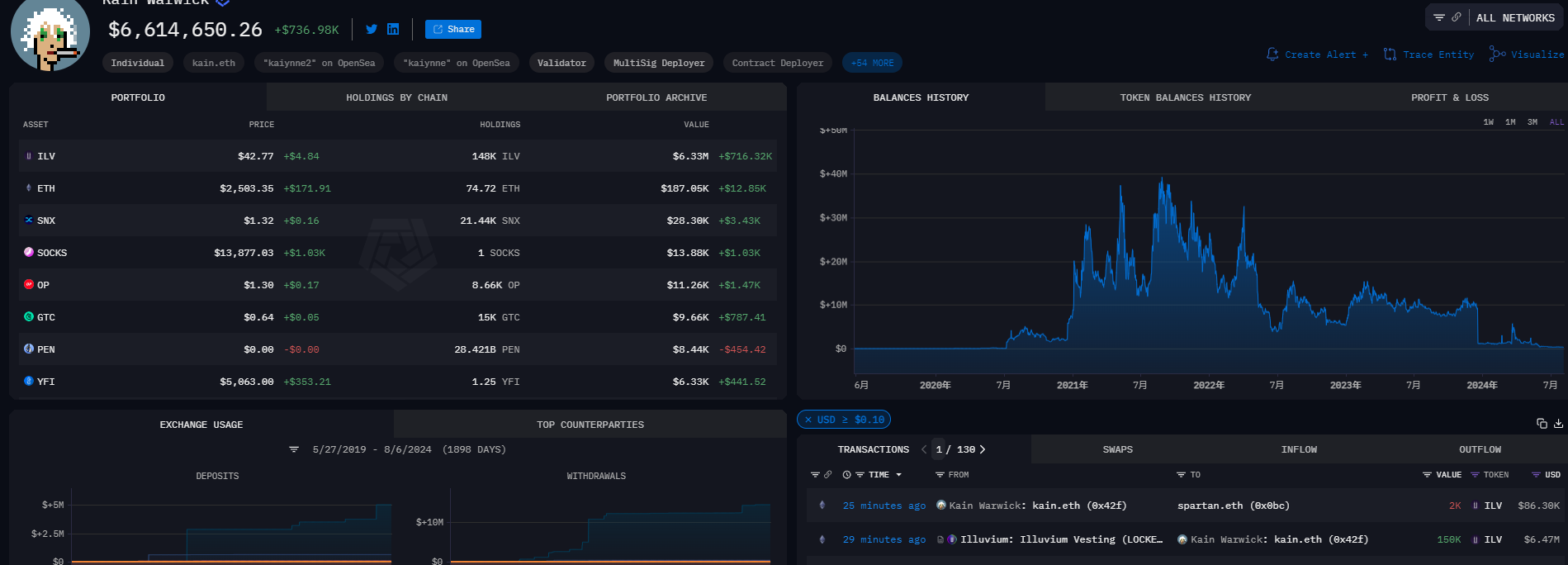Click the FROM column filter icon
This screenshot has height=565, width=1568.
coord(940,475)
